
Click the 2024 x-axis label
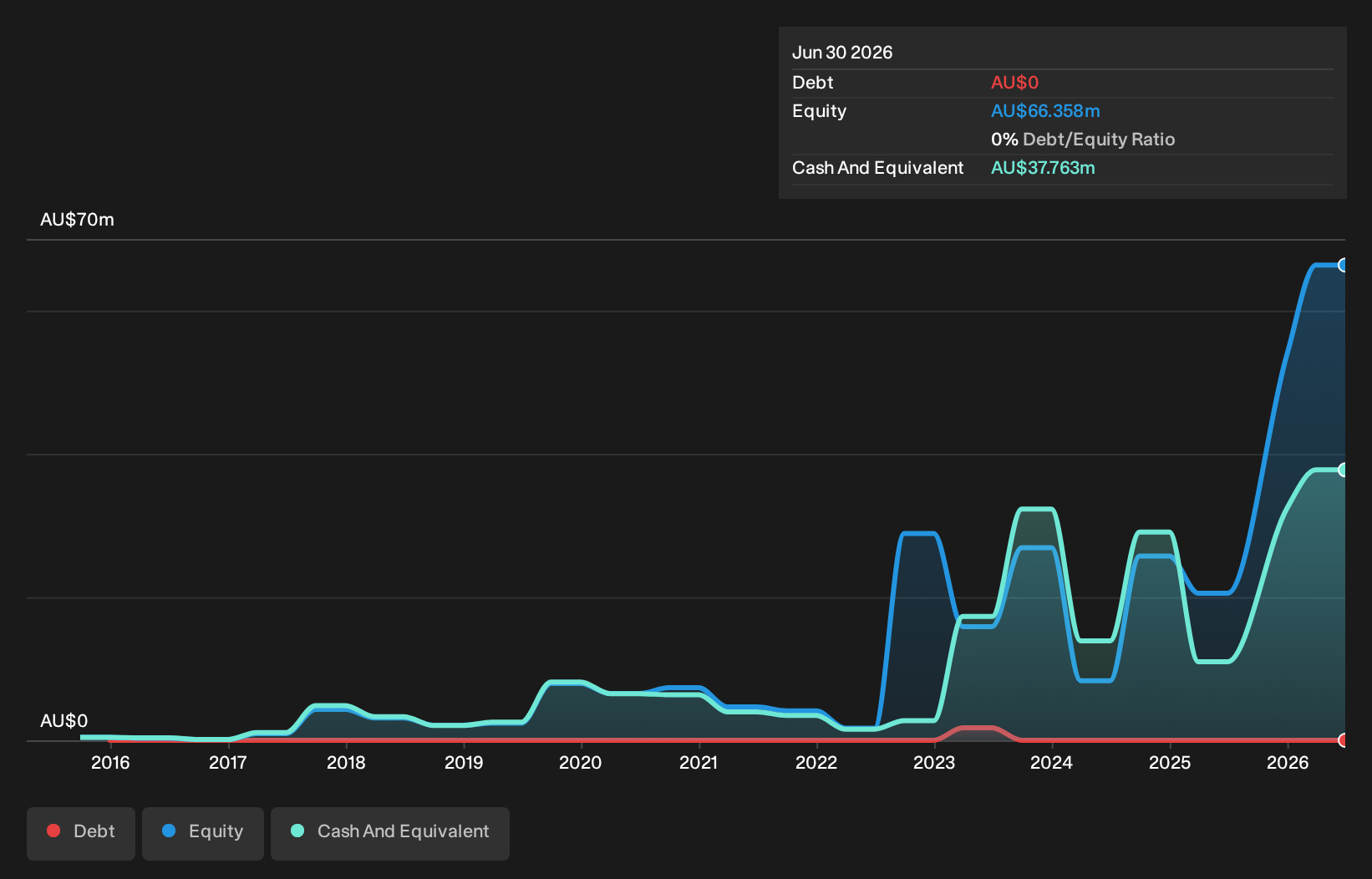1052,762
